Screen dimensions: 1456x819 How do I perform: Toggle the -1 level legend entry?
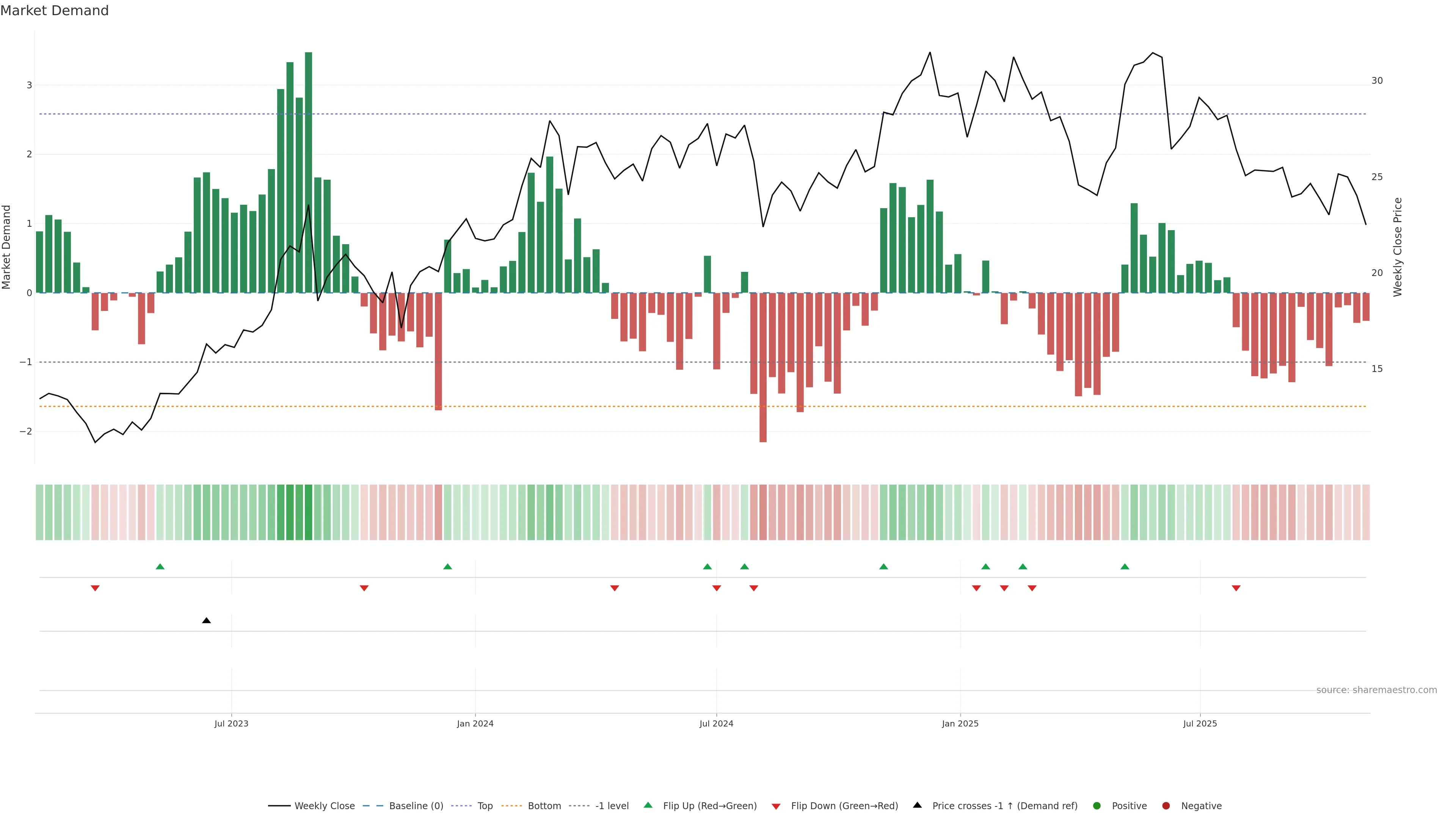612,806
